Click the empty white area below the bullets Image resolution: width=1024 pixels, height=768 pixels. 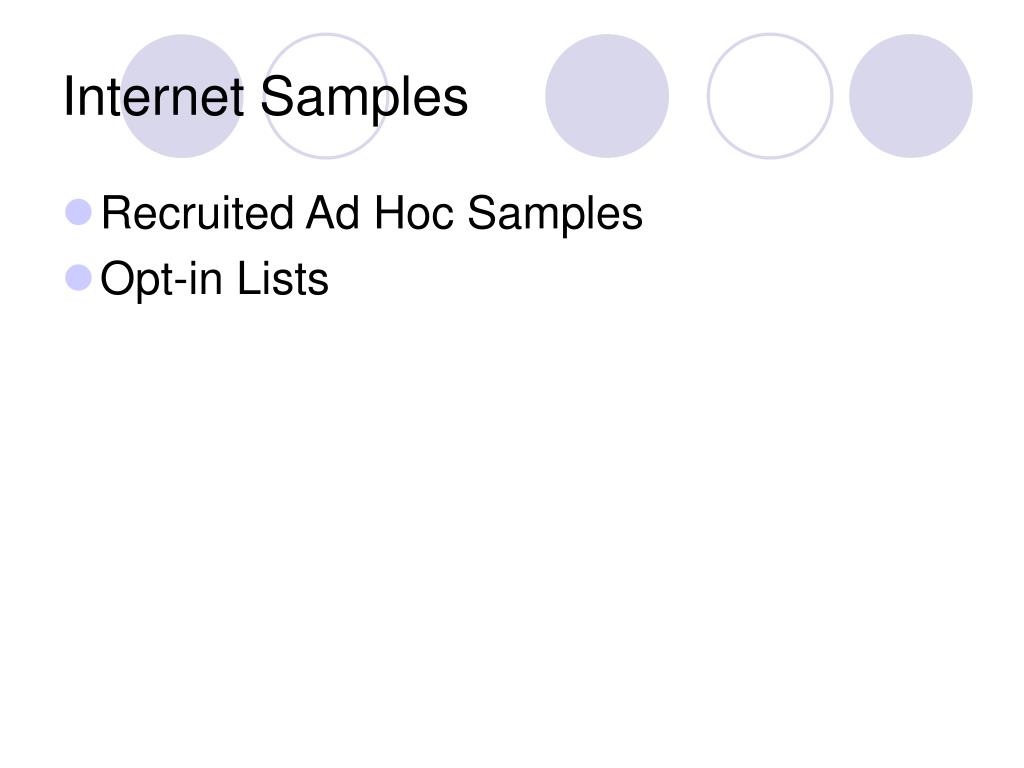(x=512, y=522)
